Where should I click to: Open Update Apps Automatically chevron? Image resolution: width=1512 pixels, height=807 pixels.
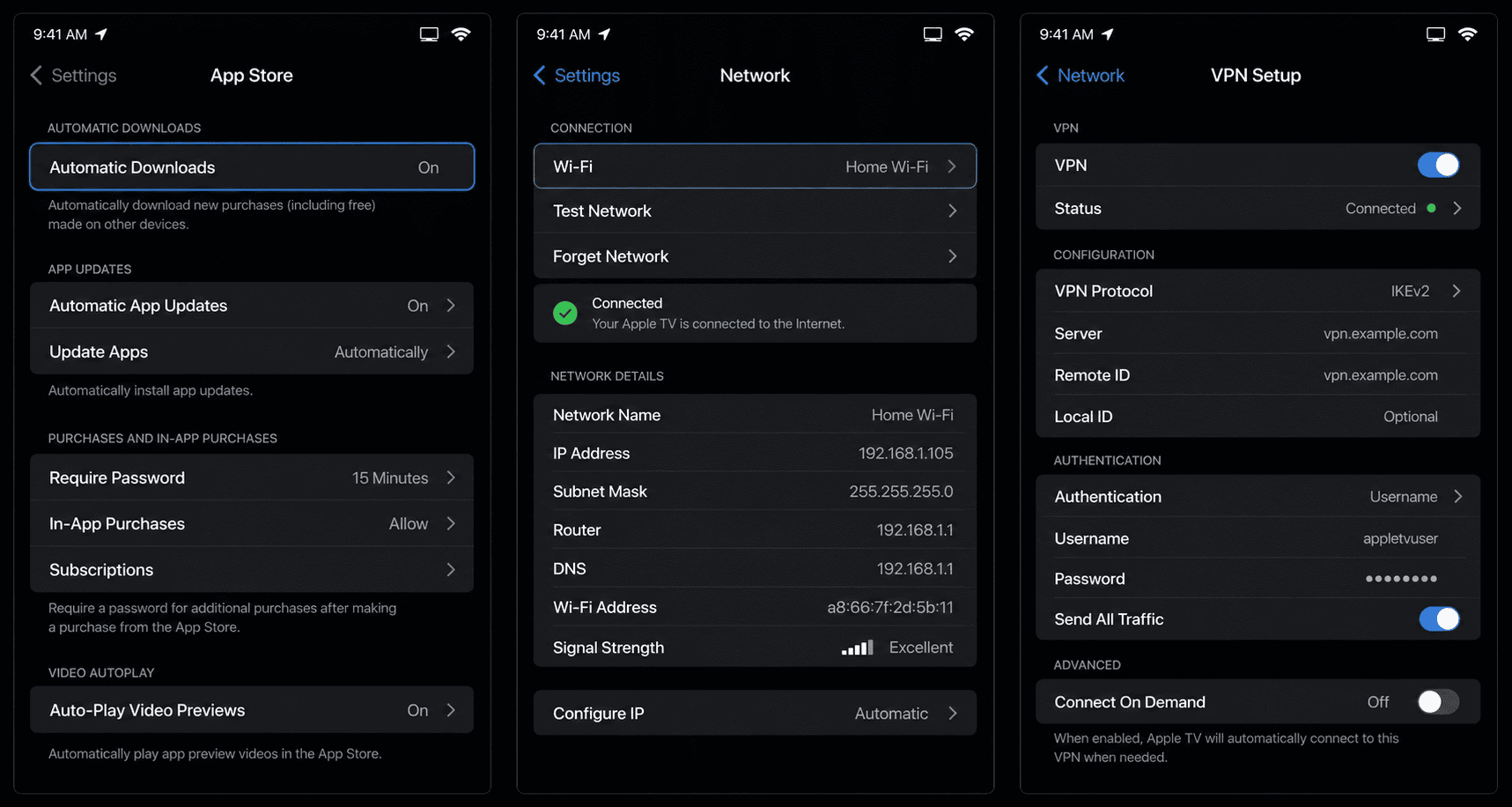(451, 352)
